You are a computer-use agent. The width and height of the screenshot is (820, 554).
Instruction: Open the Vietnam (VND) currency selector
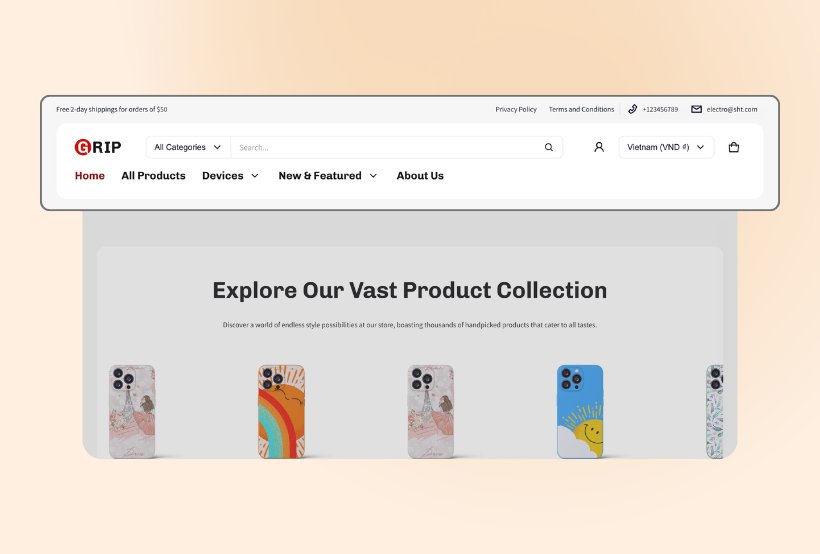click(666, 147)
